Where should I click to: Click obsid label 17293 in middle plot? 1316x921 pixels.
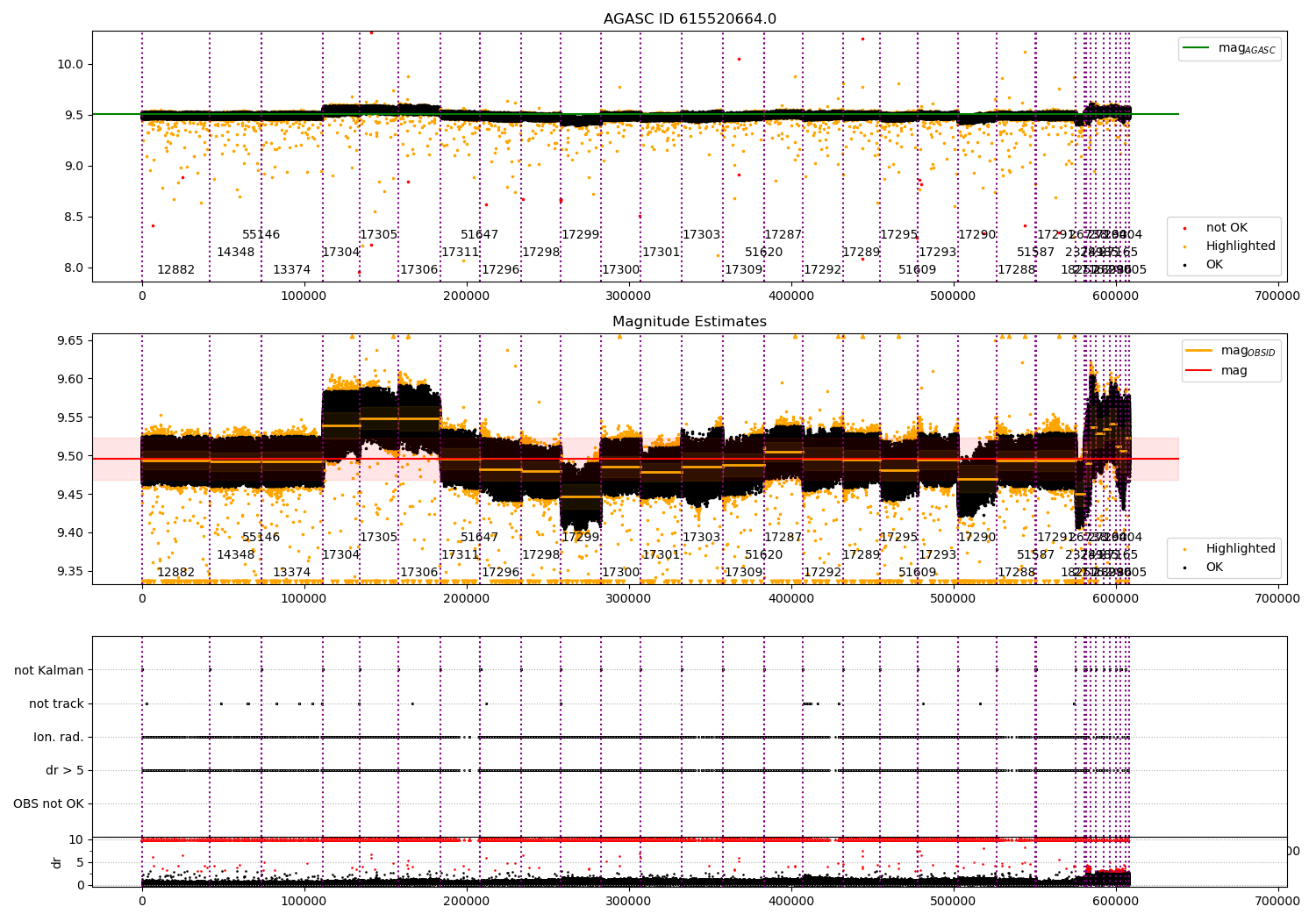pos(938,554)
